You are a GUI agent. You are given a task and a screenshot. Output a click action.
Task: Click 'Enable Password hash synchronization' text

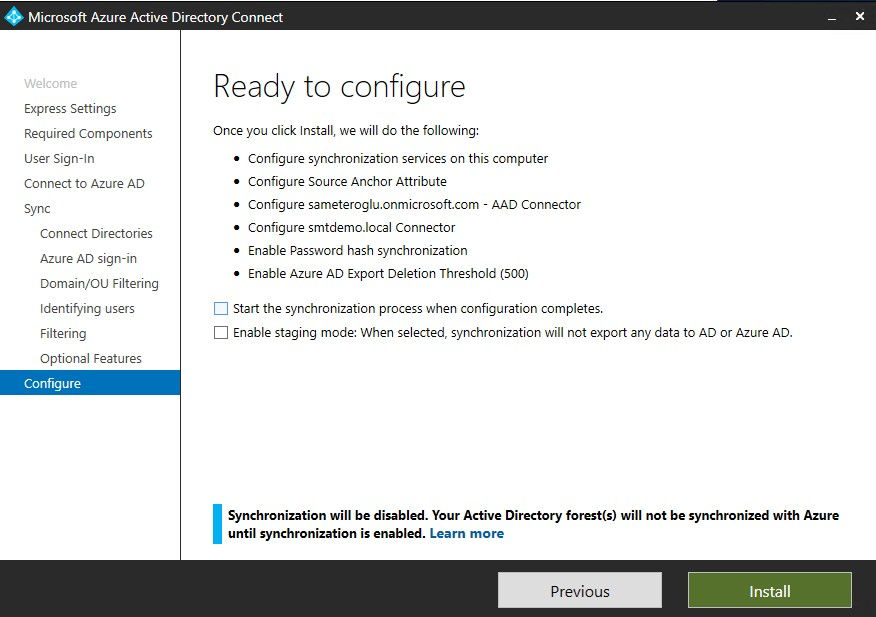(x=358, y=250)
